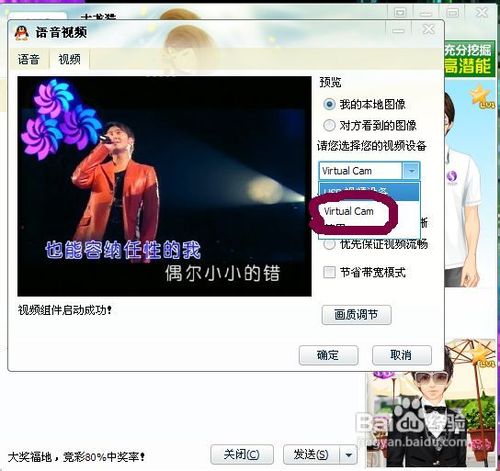This screenshot has height=471, width=500.
Task: Confirm with the 确定 button
Action: pos(328,355)
